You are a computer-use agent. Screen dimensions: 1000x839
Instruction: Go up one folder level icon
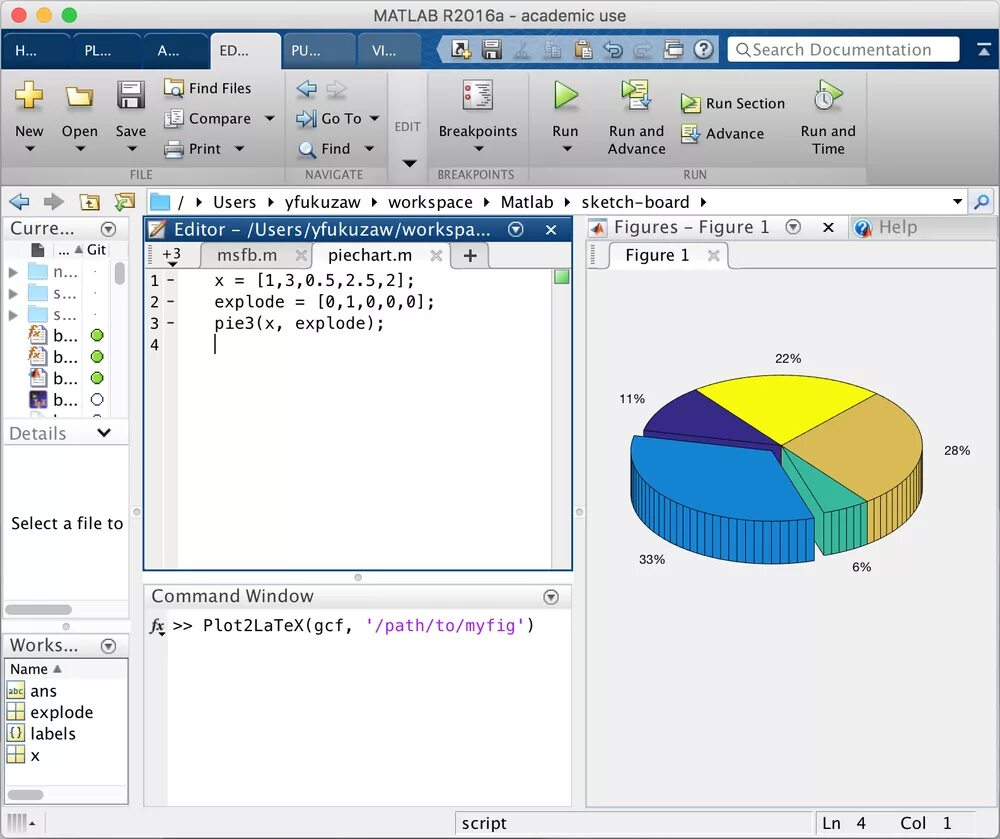(89, 202)
